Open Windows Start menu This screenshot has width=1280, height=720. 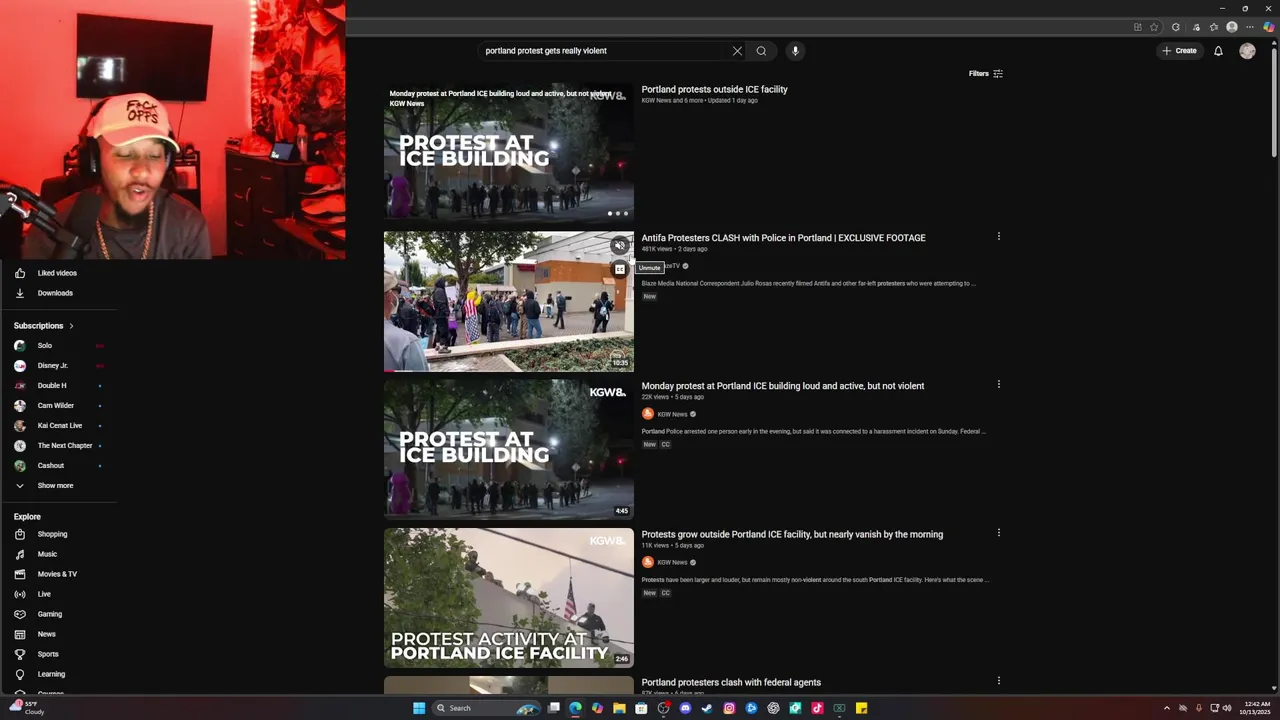click(x=419, y=708)
